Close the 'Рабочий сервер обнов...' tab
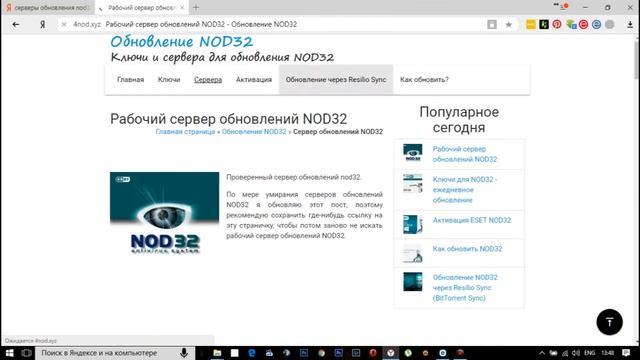Screen dimensions: 640x360 pos(182,8)
